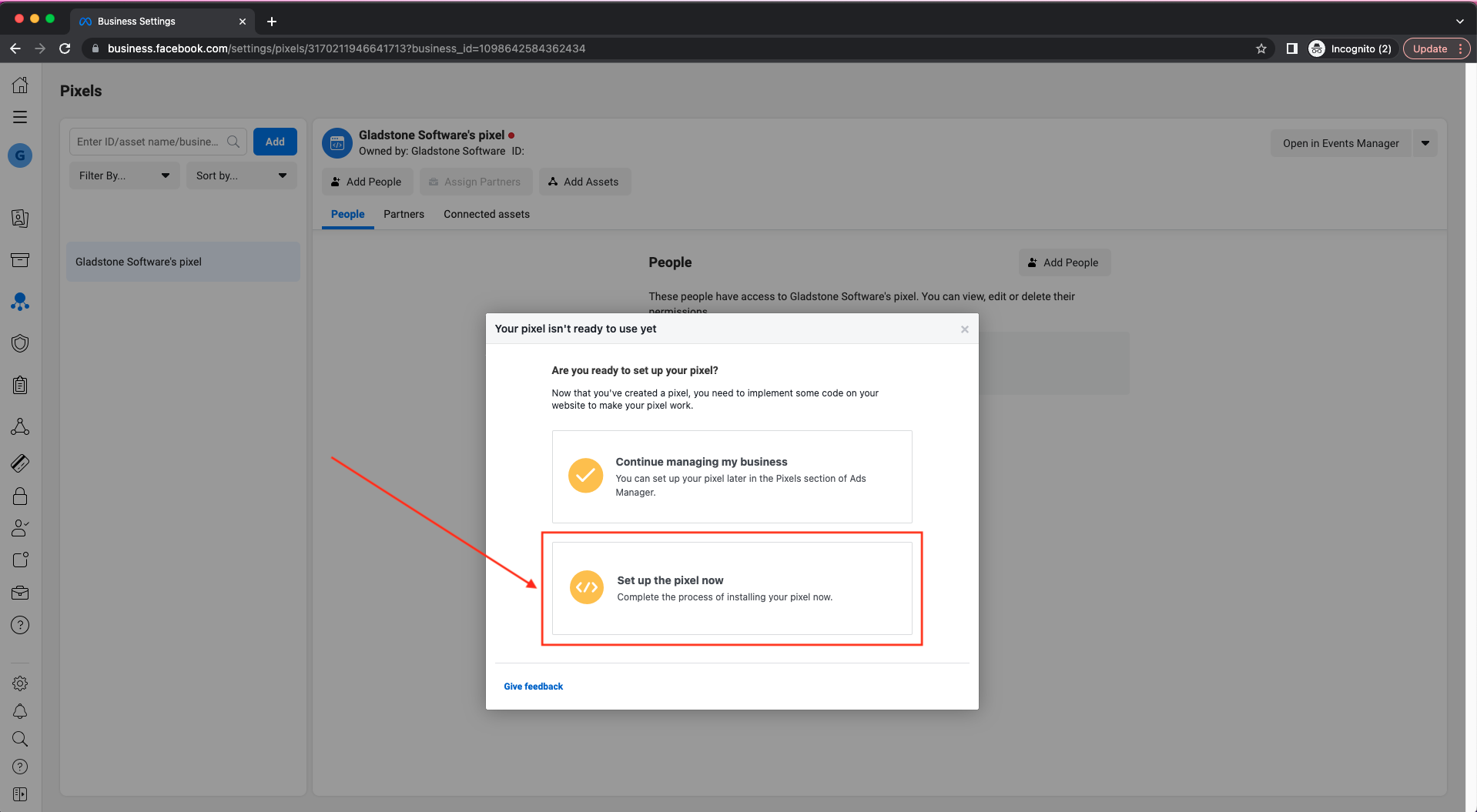Select the G business account avatar

pos(20,155)
